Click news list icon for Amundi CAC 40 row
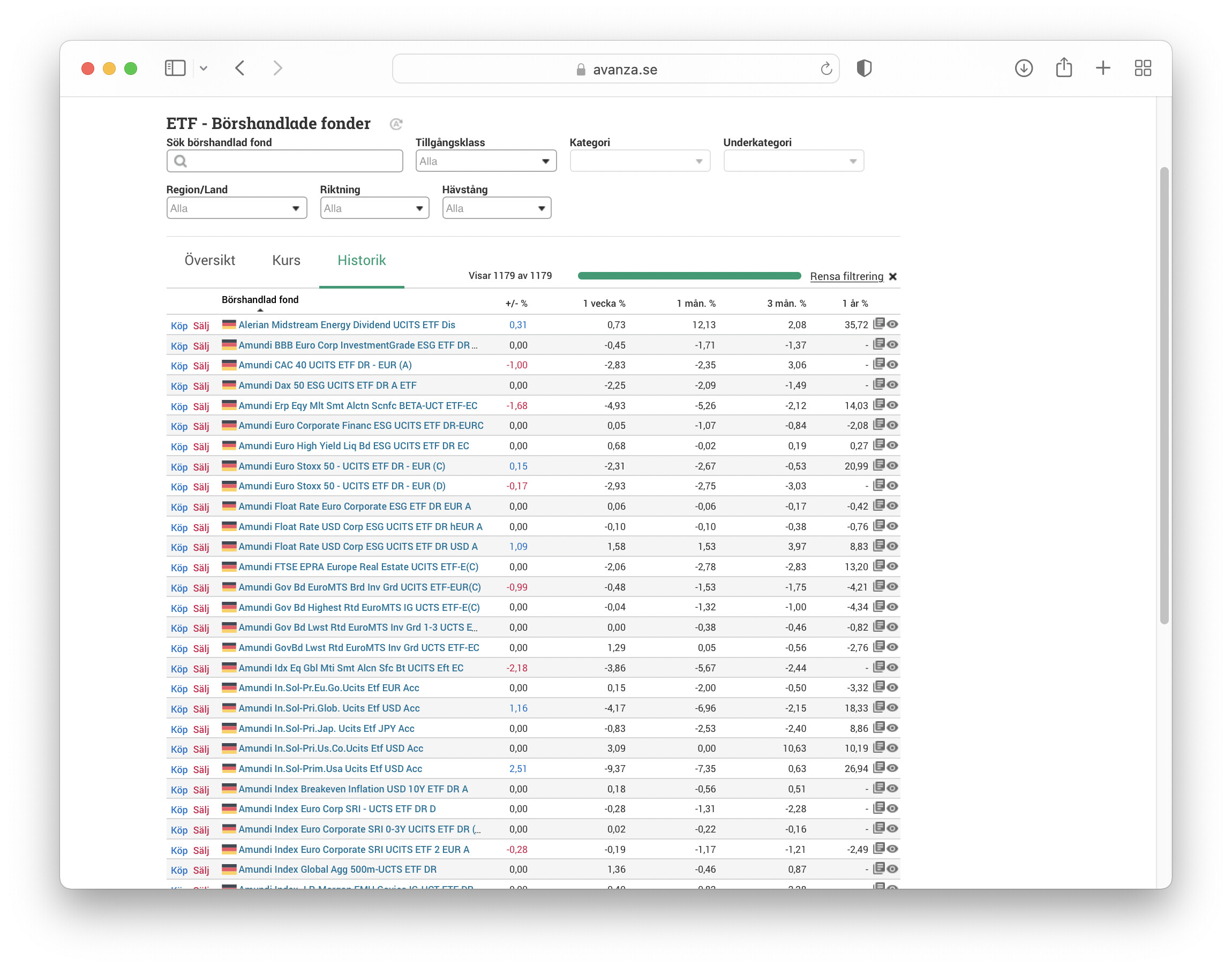Viewport: 1232px width, 968px height. (x=879, y=364)
